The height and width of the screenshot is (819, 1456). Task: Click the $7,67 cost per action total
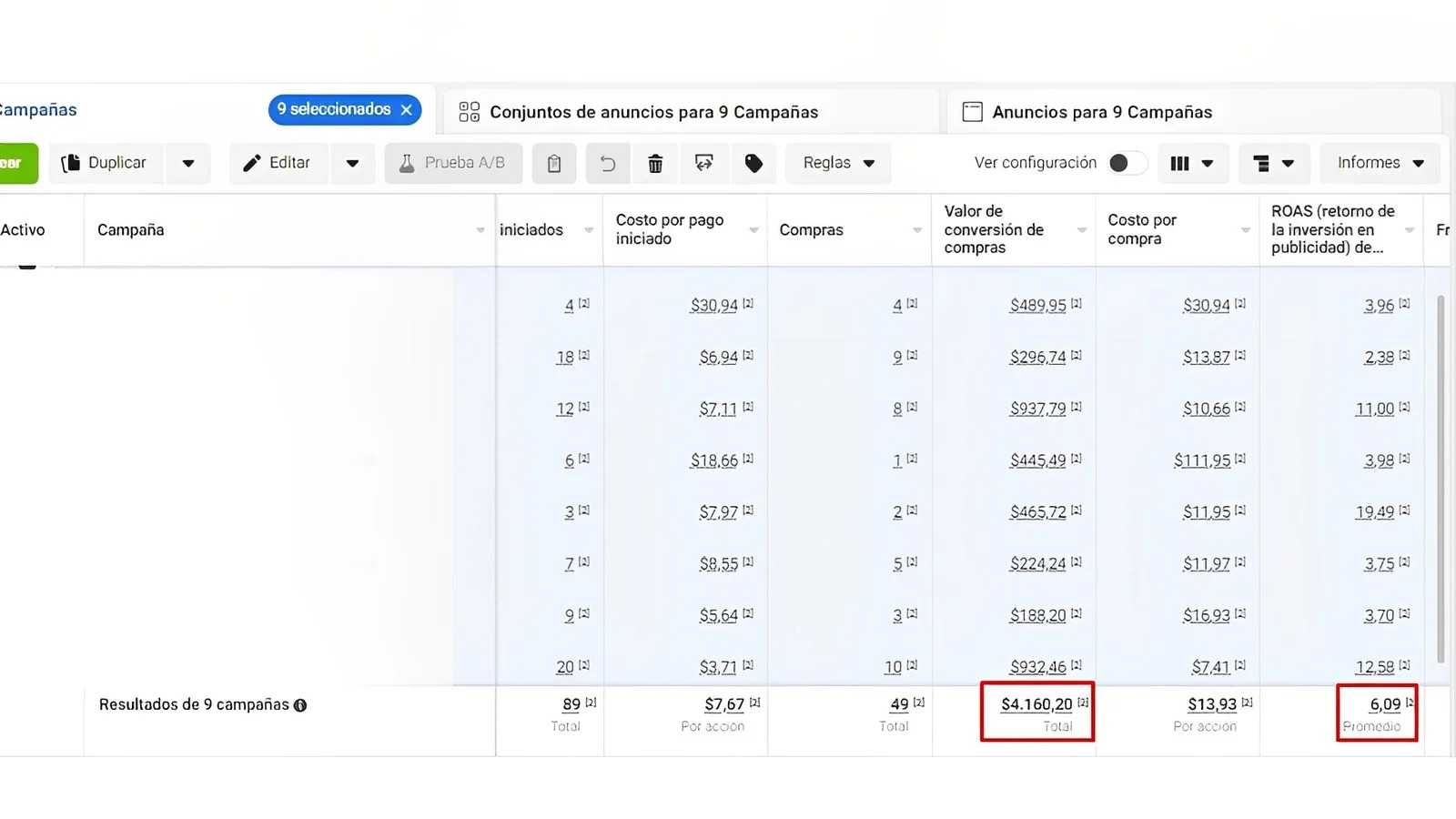click(x=724, y=705)
